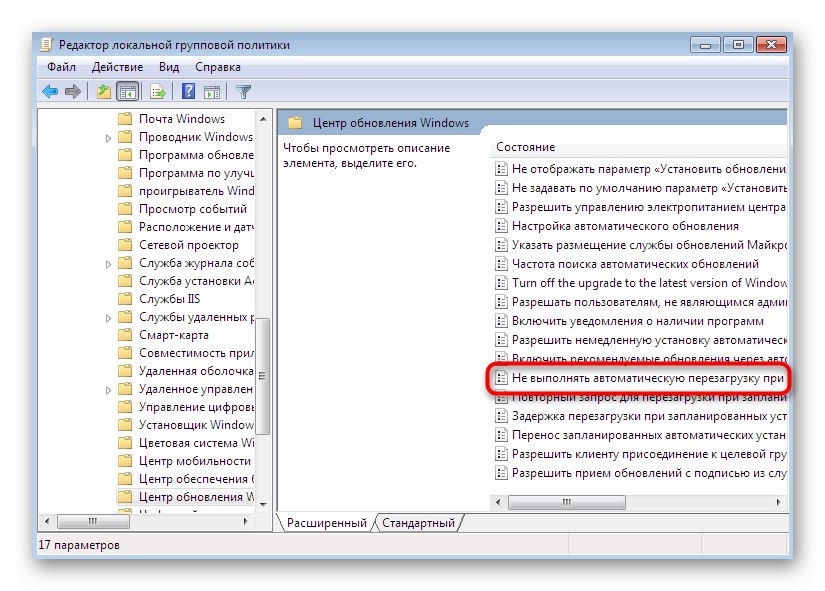825x591 pixels.
Task: Click the Back arrow toolbar icon
Action: pyautogui.click(x=50, y=92)
